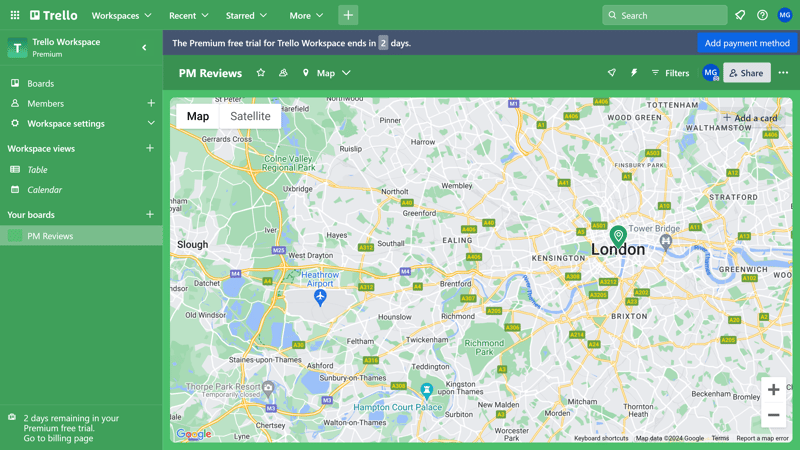The width and height of the screenshot is (800, 450).
Task: Click the MG board member avatar
Action: click(710, 73)
